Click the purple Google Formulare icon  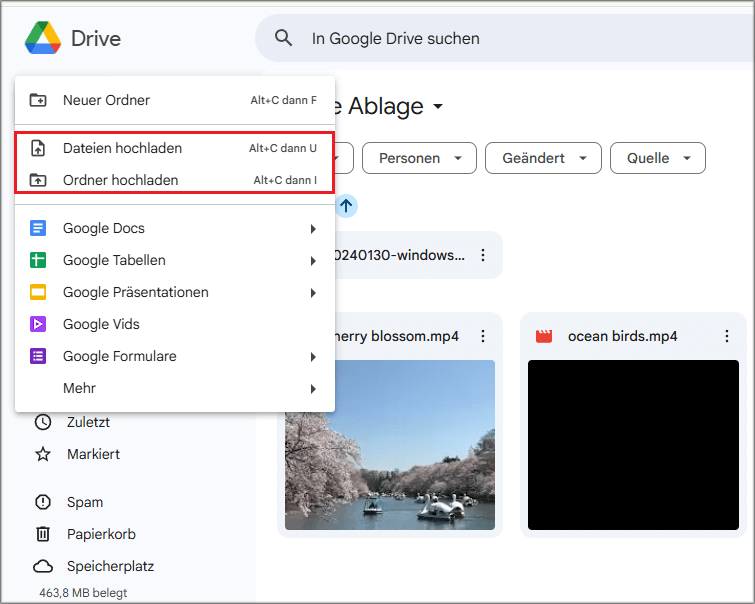pos(38,356)
